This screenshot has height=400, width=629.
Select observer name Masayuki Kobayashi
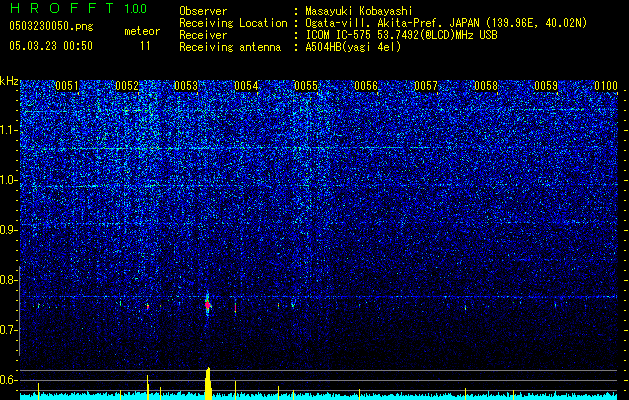point(359,11)
